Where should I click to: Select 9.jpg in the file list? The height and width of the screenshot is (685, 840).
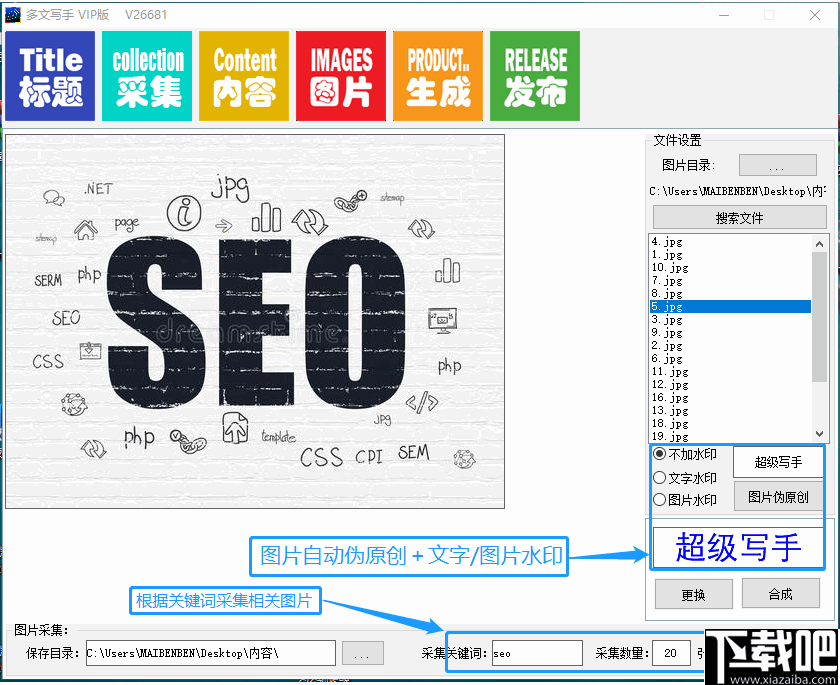click(731, 333)
